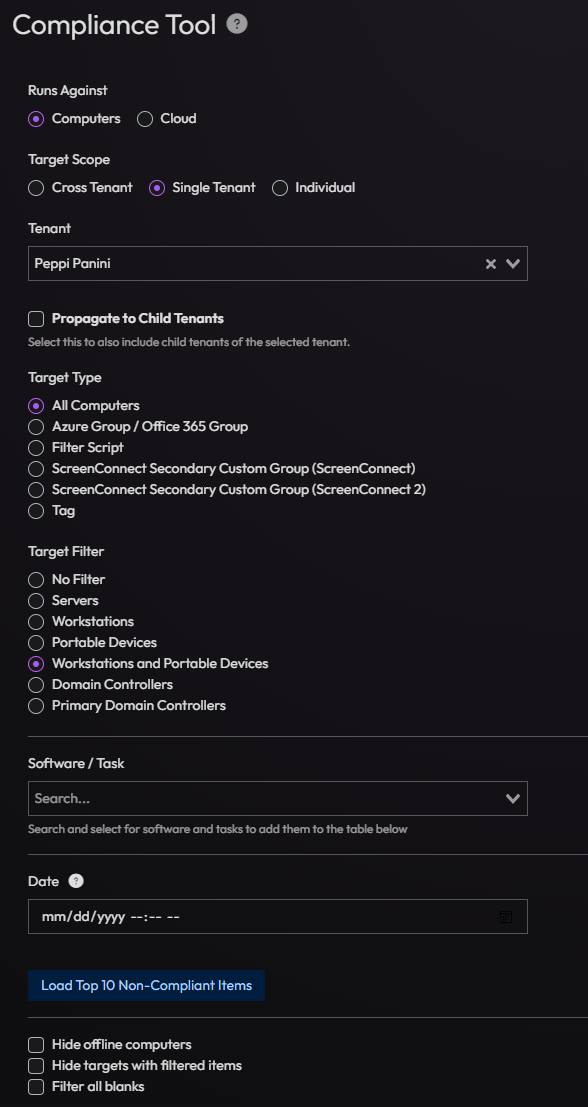Clear the selected Peppi Panini tenant
This screenshot has height=1107, width=588.
point(491,264)
